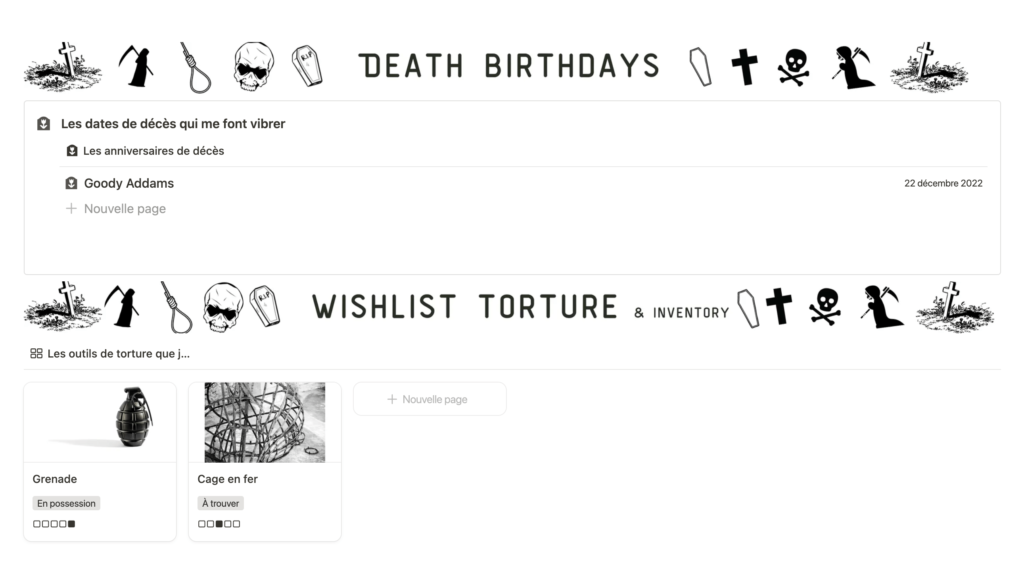Screen dimensions: 1024x569
Task: Click the En possession status tag
Action: 66,503
